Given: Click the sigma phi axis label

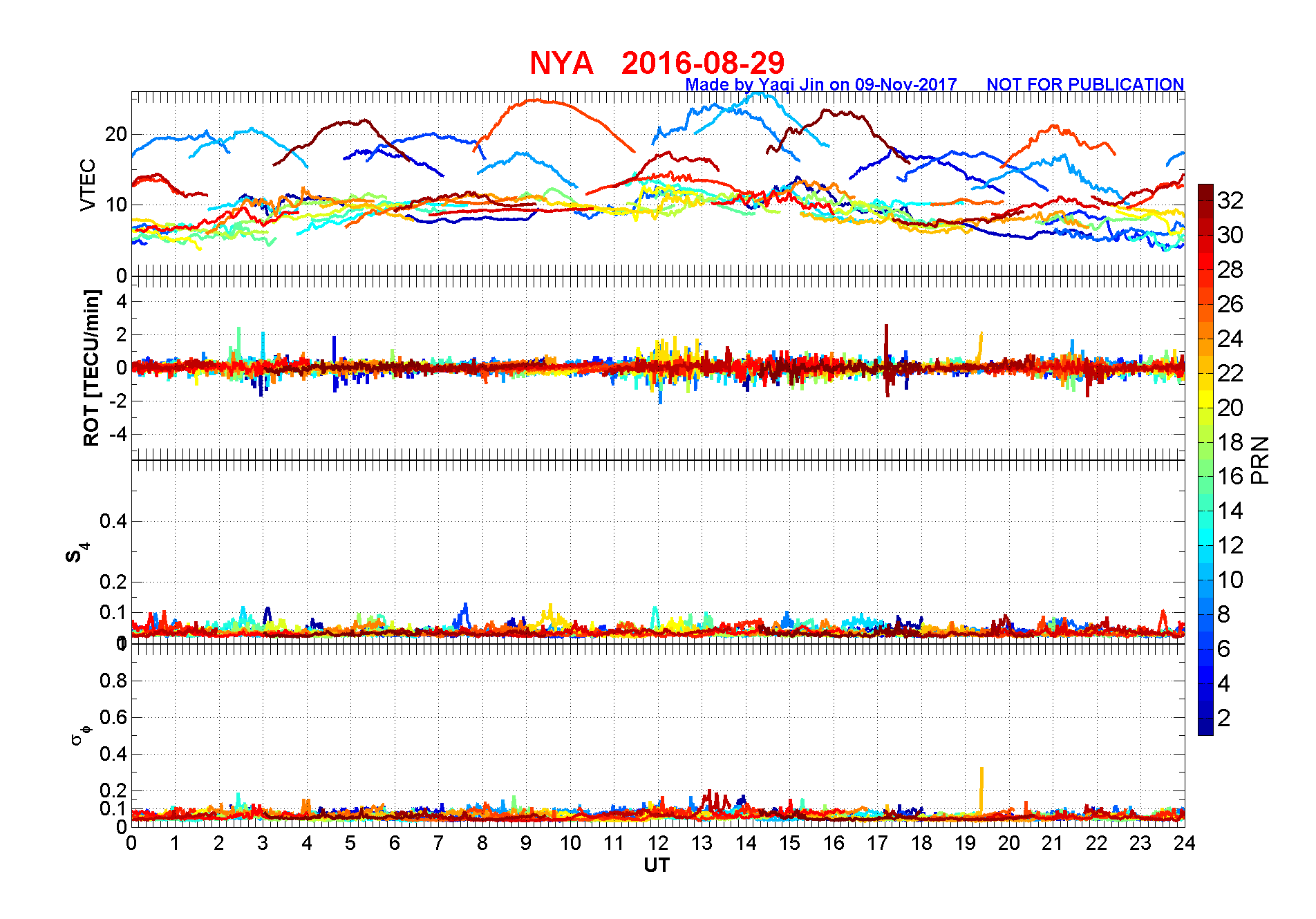Looking at the screenshot, I should click(x=80, y=735).
